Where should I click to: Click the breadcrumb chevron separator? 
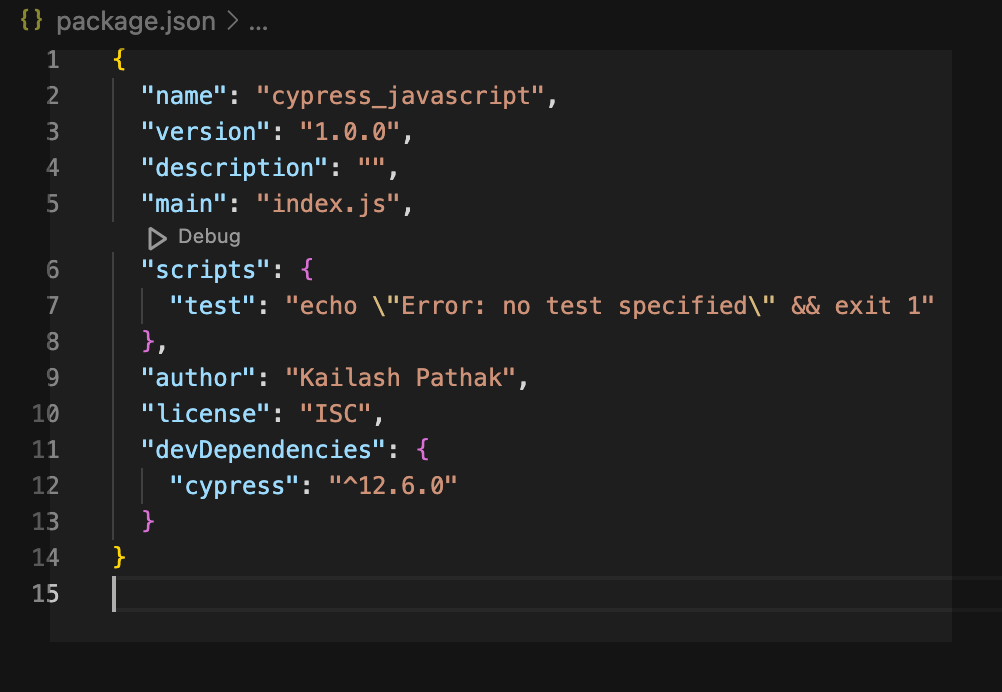coord(231,22)
